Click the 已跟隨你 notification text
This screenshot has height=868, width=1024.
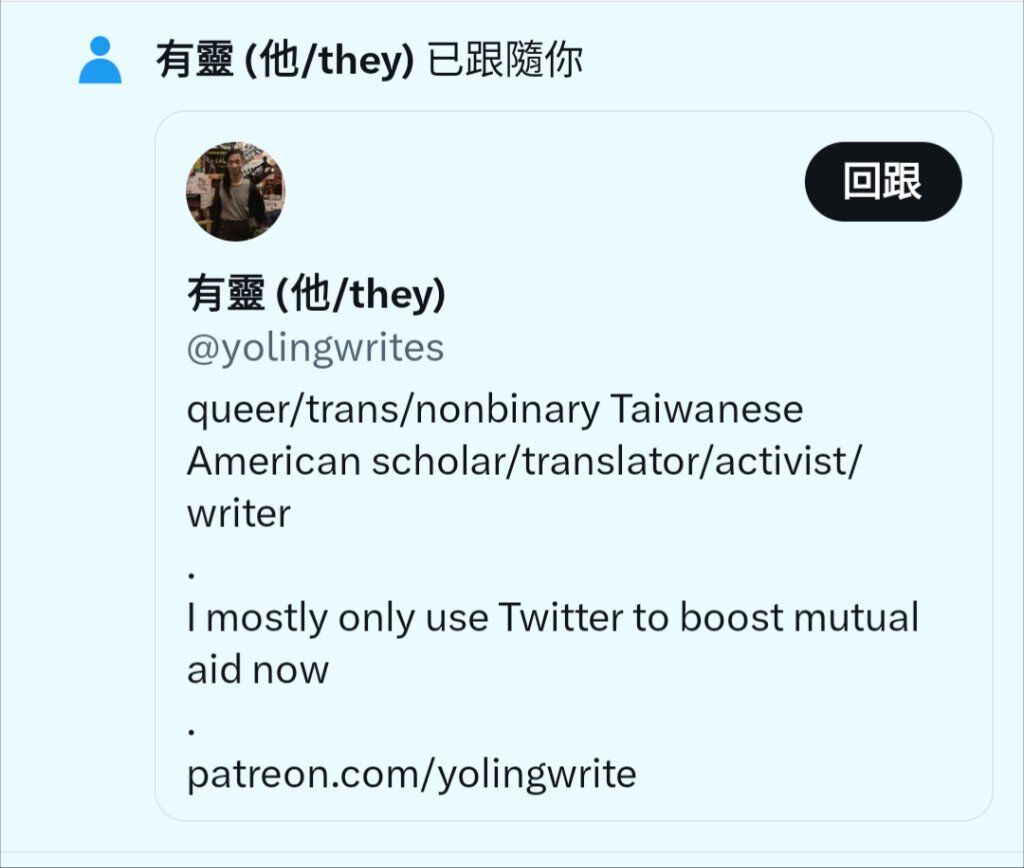point(505,60)
